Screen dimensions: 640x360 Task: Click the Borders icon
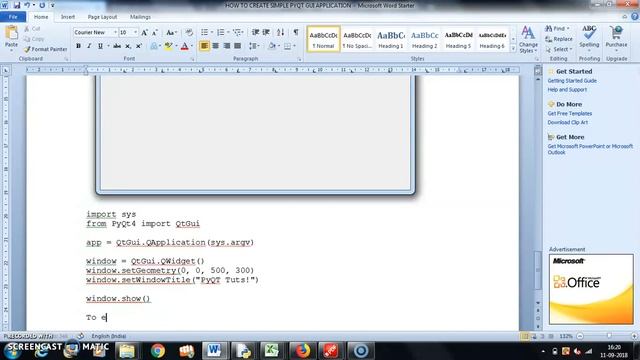(x=287, y=46)
